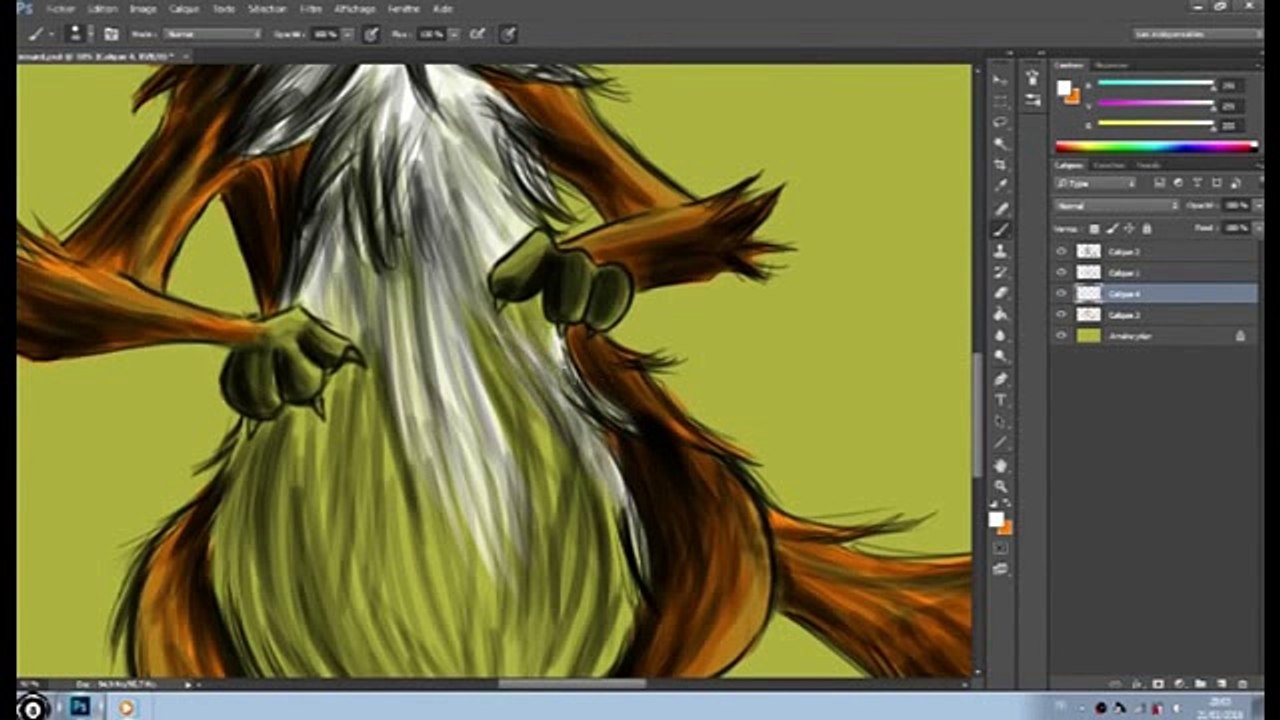The height and width of the screenshot is (720, 1280).
Task: Select the Eraser tool
Action: pyautogui.click(x=1000, y=293)
